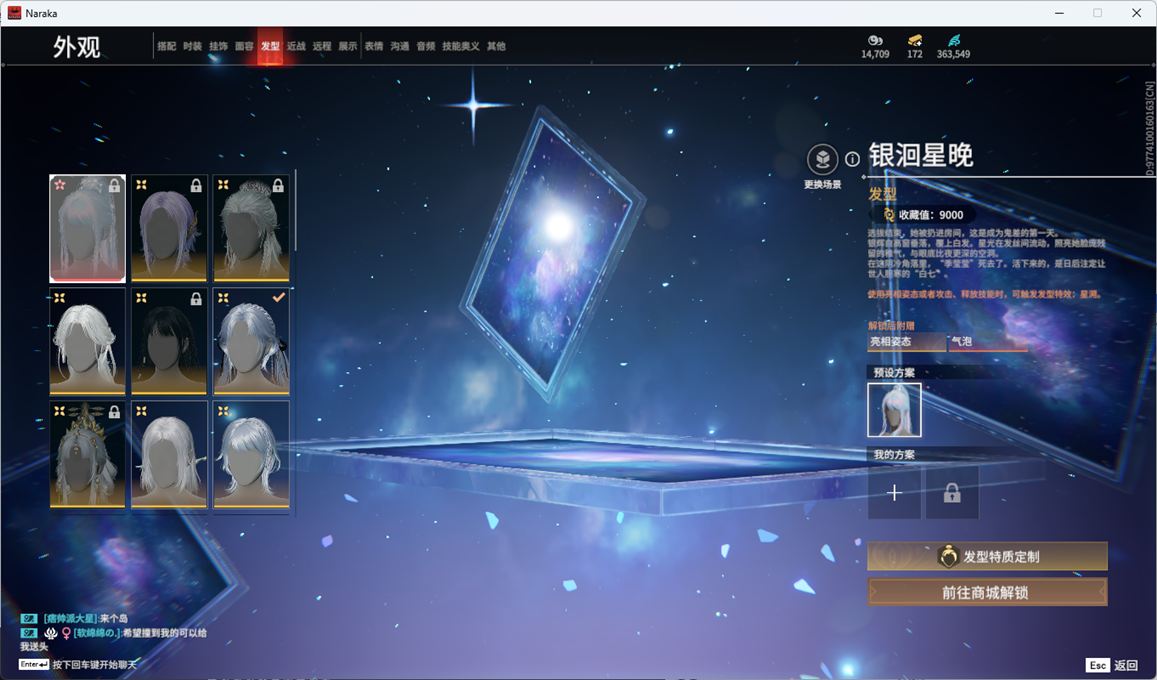Image resolution: width=1157 pixels, height=680 pixels.
Task: Select the equipped hairstyle with orange checkmark
Action: pos(251,341)
